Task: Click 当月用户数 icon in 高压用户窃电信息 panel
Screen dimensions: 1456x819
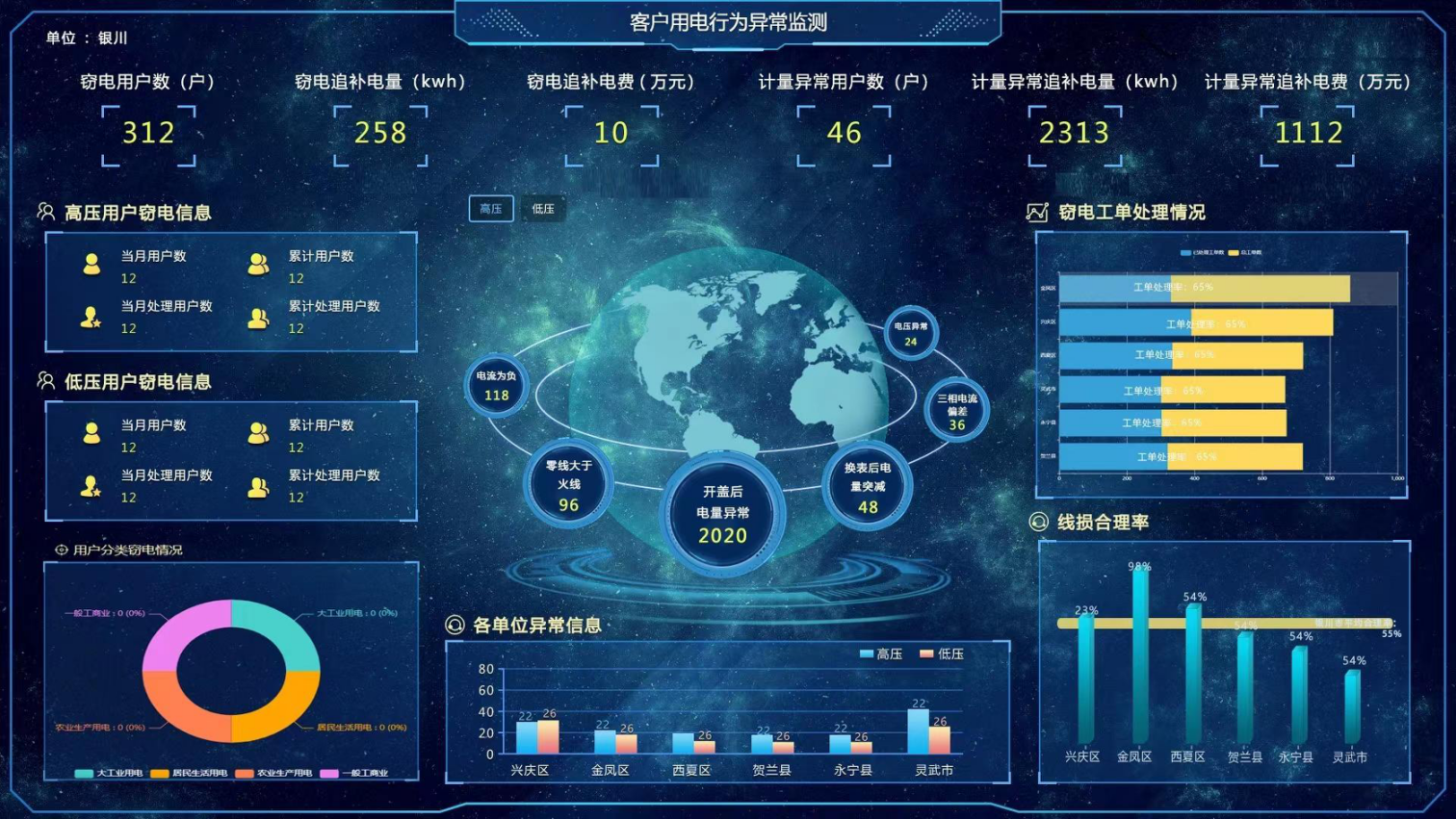Action: click(x=91, y=264)
